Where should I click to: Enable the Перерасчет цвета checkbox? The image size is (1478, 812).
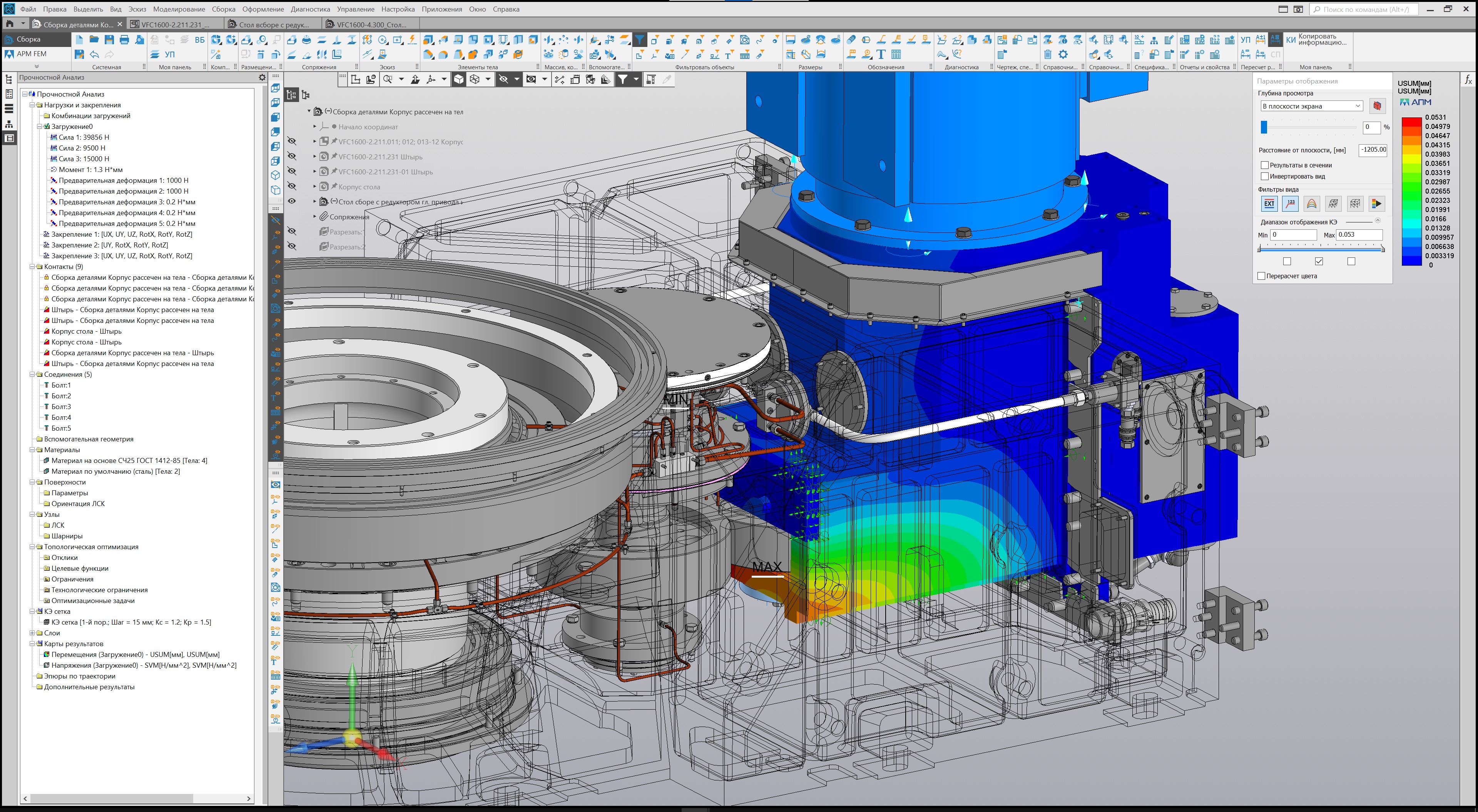[x=1261, y=276]
